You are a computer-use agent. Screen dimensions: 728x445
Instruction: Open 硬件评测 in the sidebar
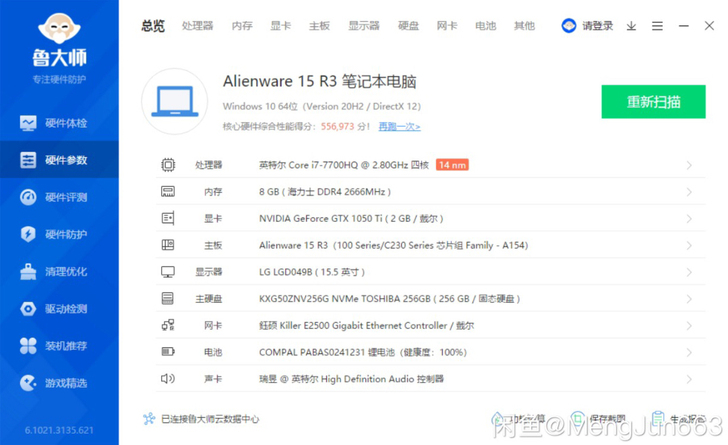[x=59, y=197]
